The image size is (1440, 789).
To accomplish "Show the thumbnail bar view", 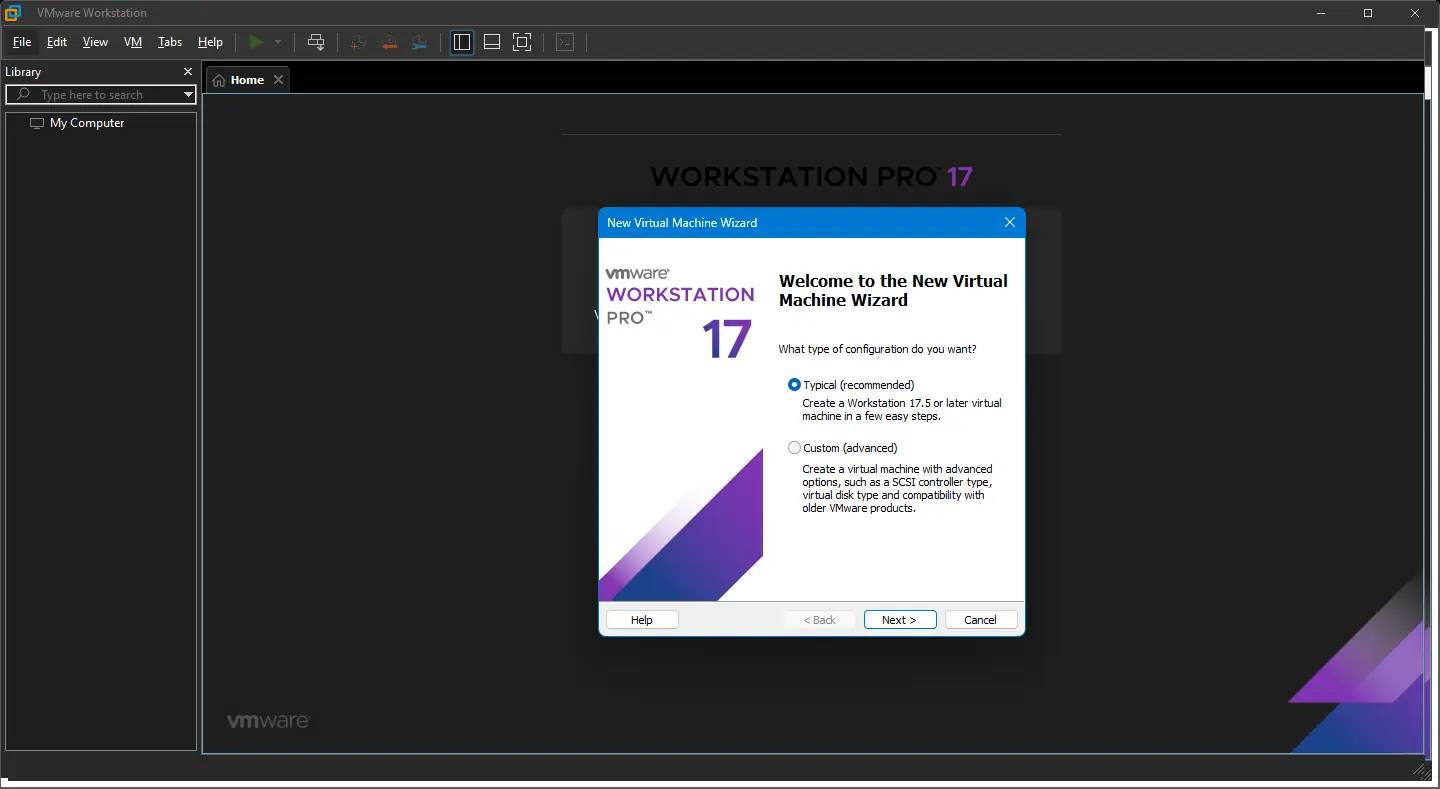I will pyautogui.click(x=491, y=42).
